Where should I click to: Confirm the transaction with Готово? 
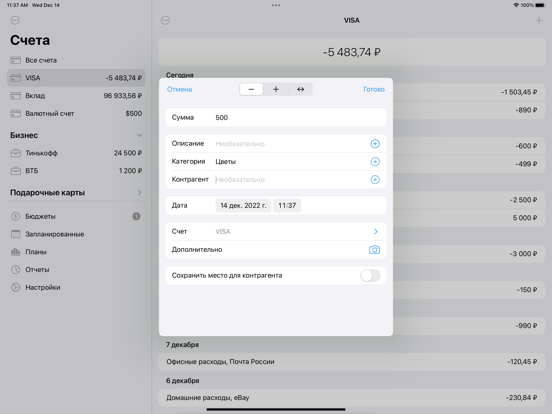(x=374, y=89)
